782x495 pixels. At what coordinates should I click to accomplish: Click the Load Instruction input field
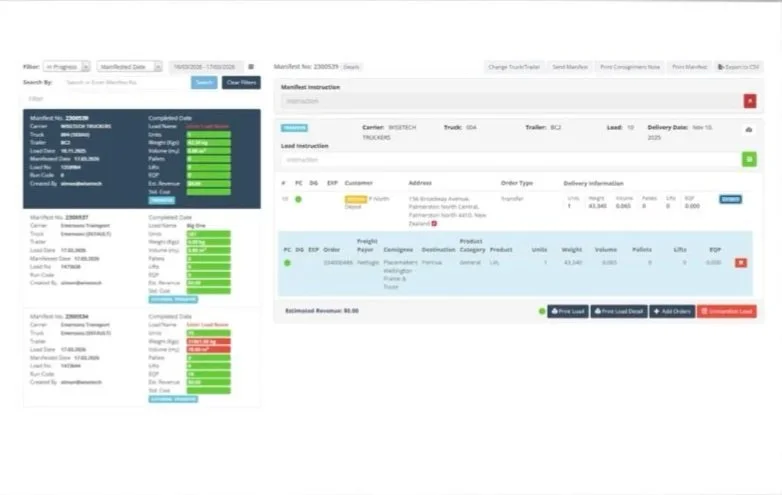511,160
